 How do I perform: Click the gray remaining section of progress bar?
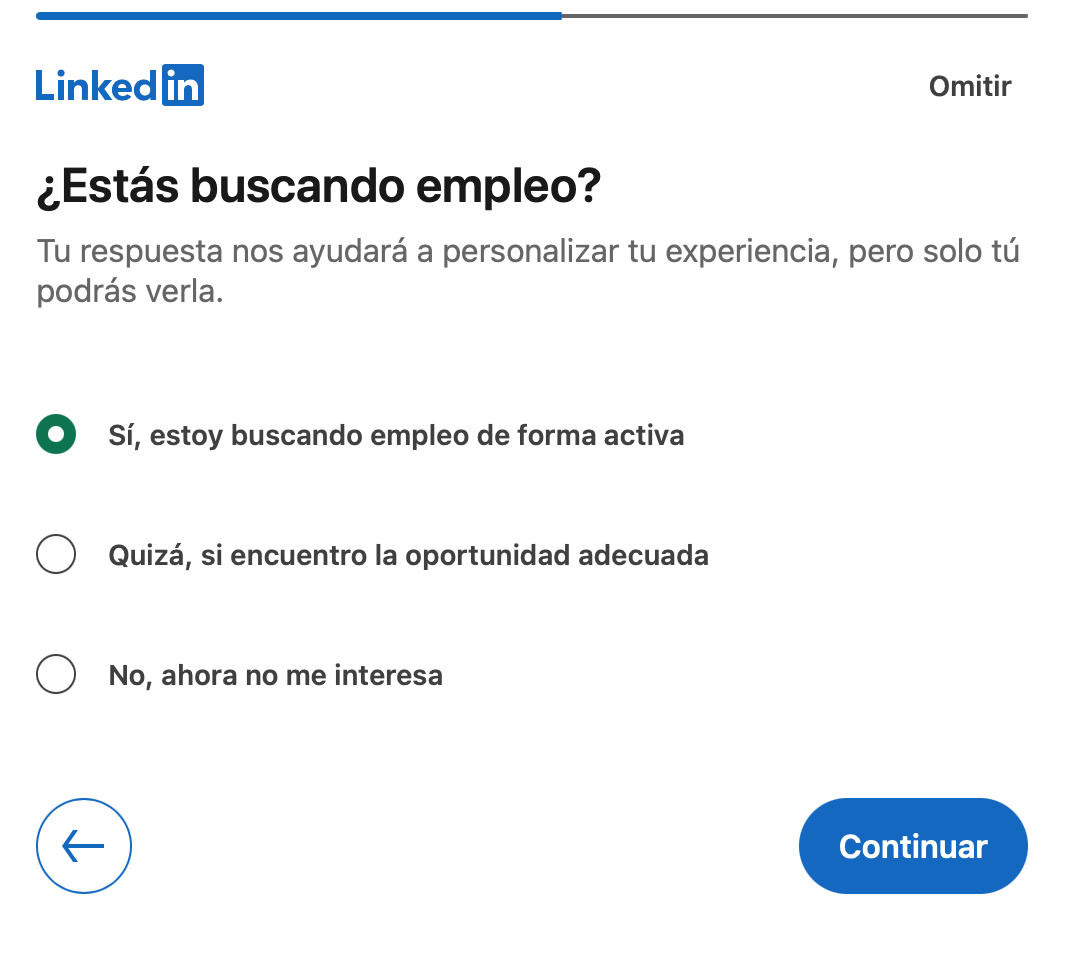(x=794, y=16)
